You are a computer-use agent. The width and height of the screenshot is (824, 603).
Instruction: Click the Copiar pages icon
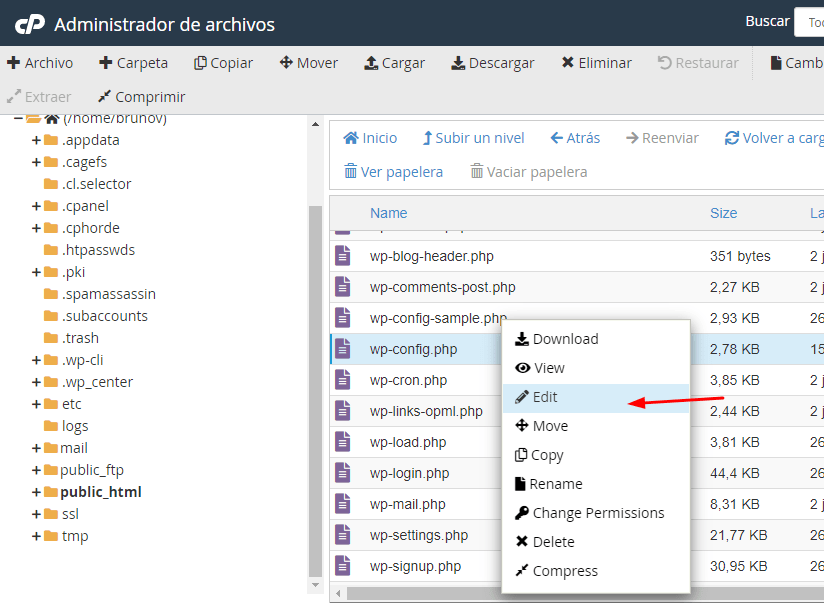pyautogui.click(x=200, y=63)
